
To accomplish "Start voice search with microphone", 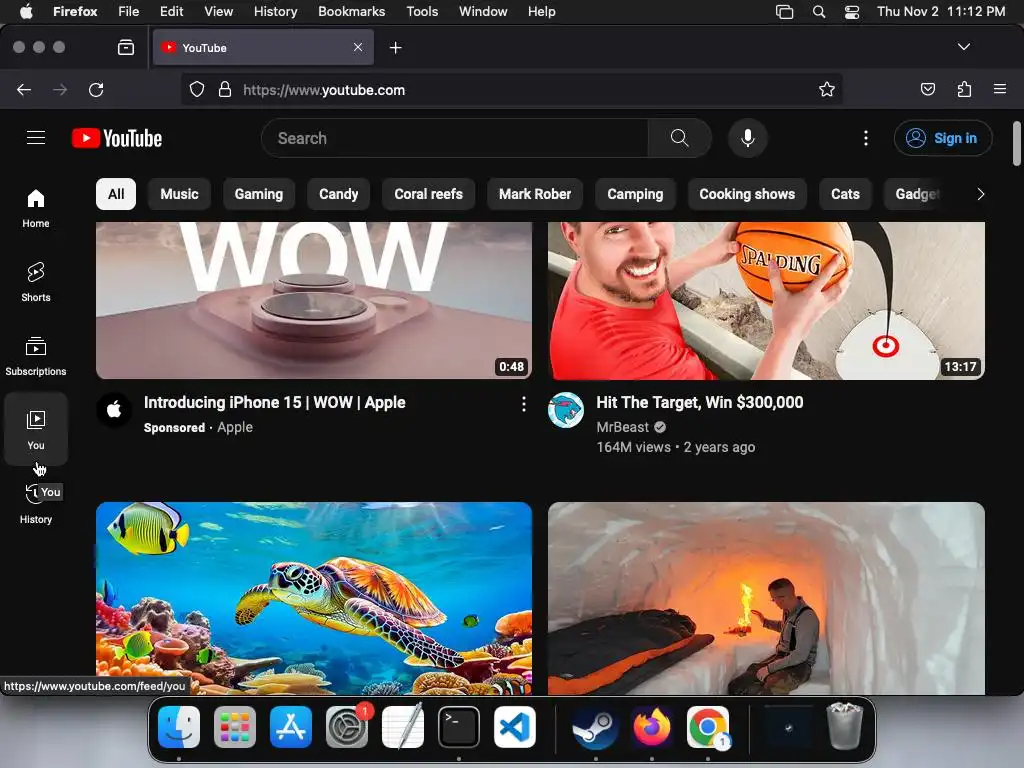I will 748,138.
